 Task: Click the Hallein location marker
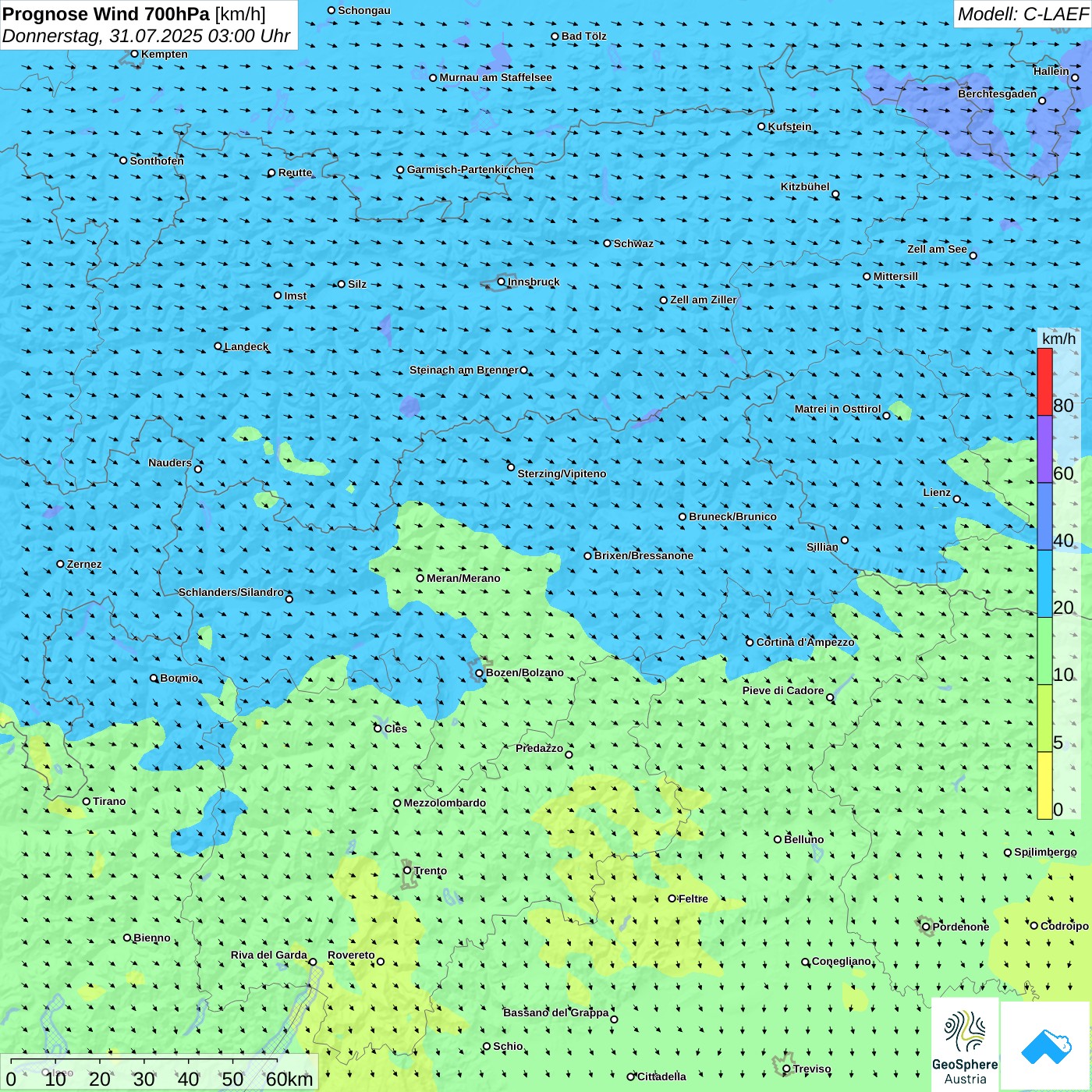click(1075, 77)
